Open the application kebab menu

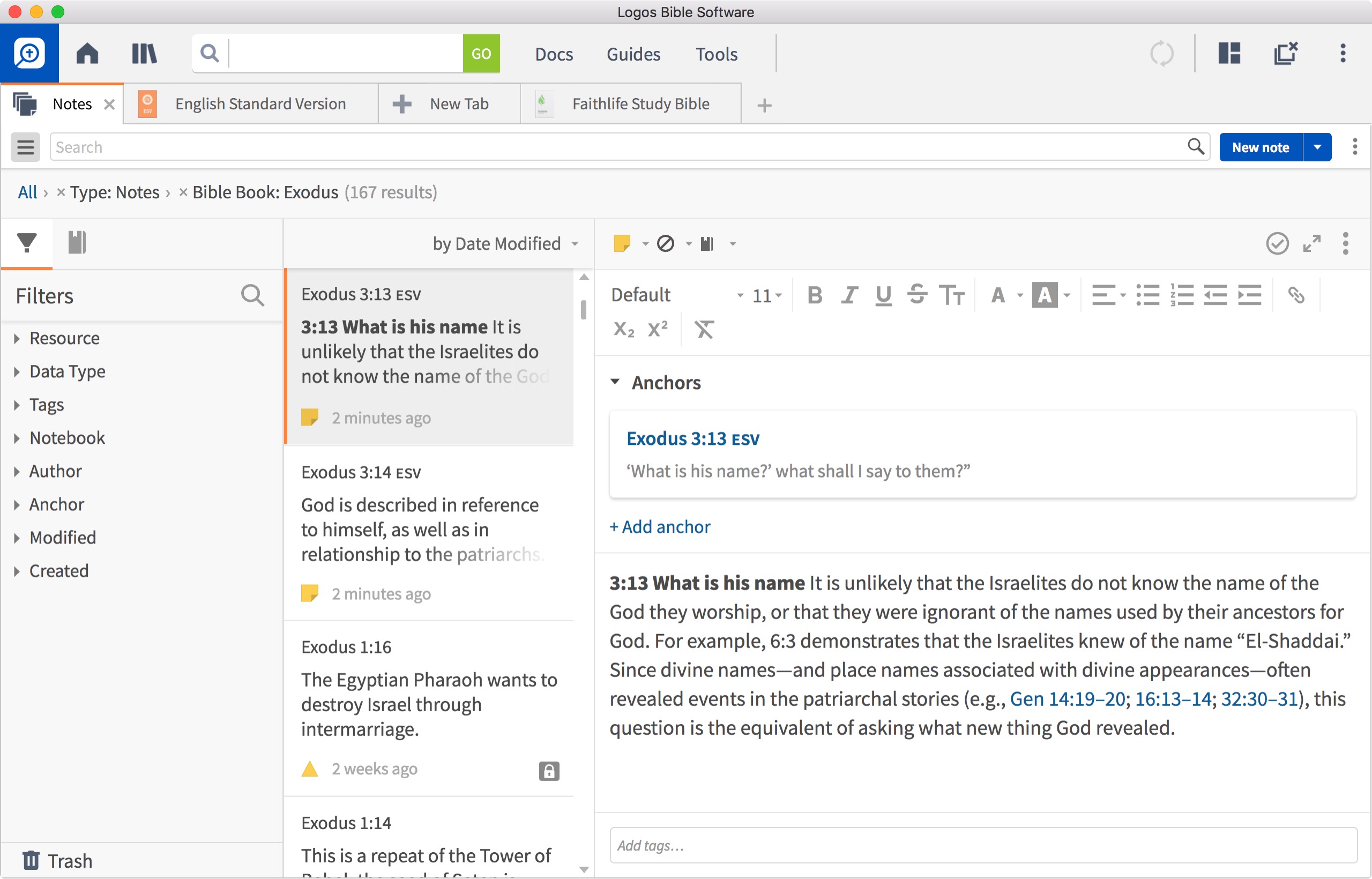point(1343,54)
